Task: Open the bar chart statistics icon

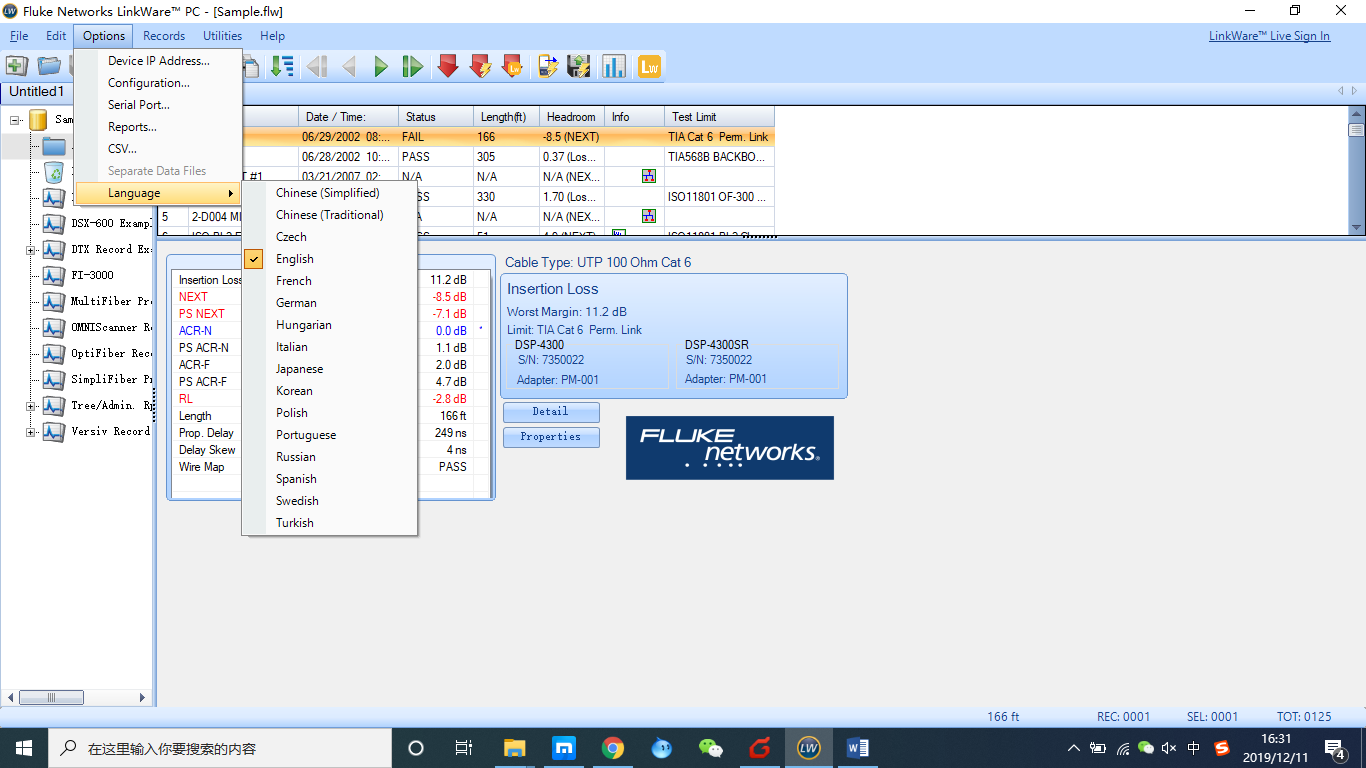Action: pos(613,67)
